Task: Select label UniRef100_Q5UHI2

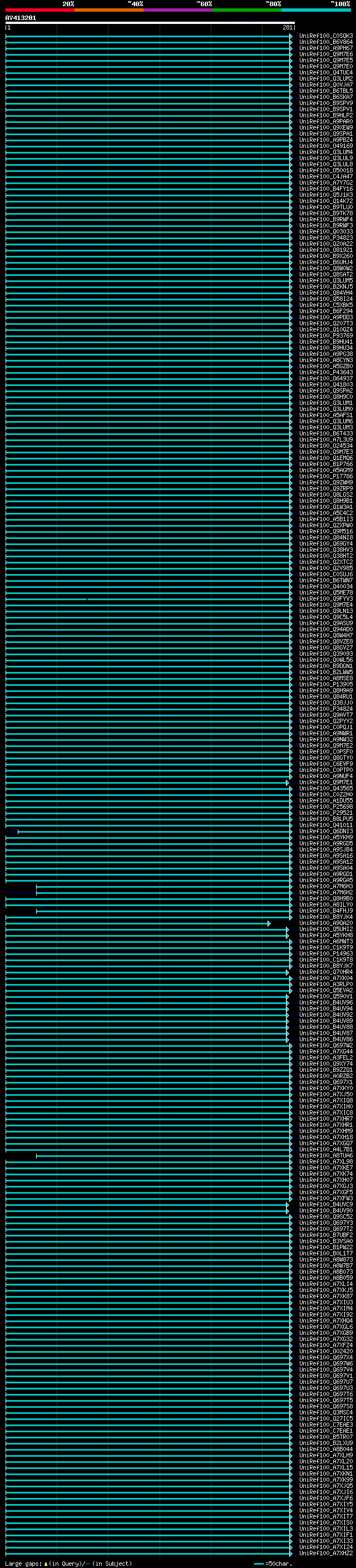Action: coord(326,929)
